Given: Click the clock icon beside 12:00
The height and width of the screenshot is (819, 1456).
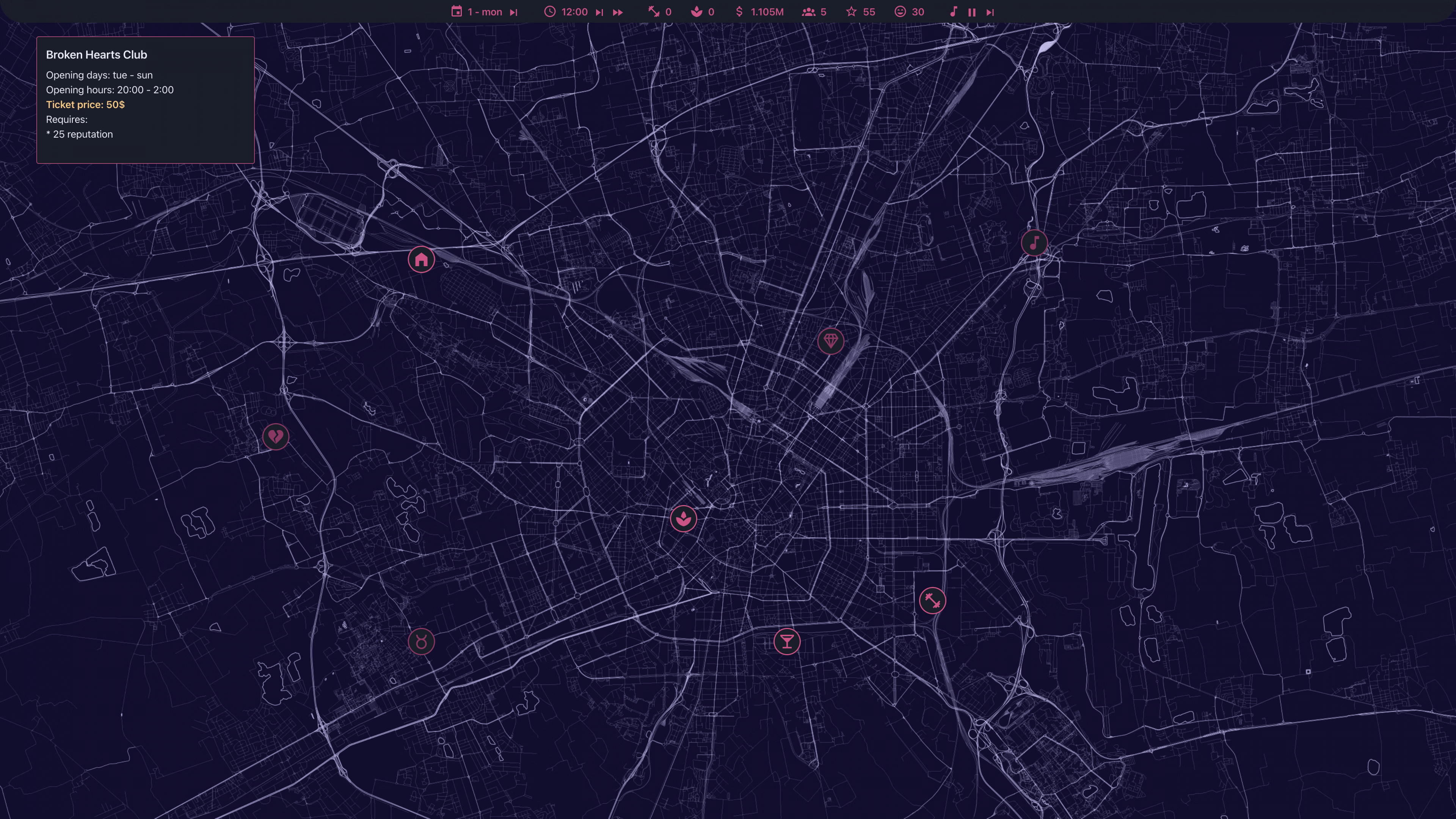Looking at the screenshot, I should click(549, 11).
